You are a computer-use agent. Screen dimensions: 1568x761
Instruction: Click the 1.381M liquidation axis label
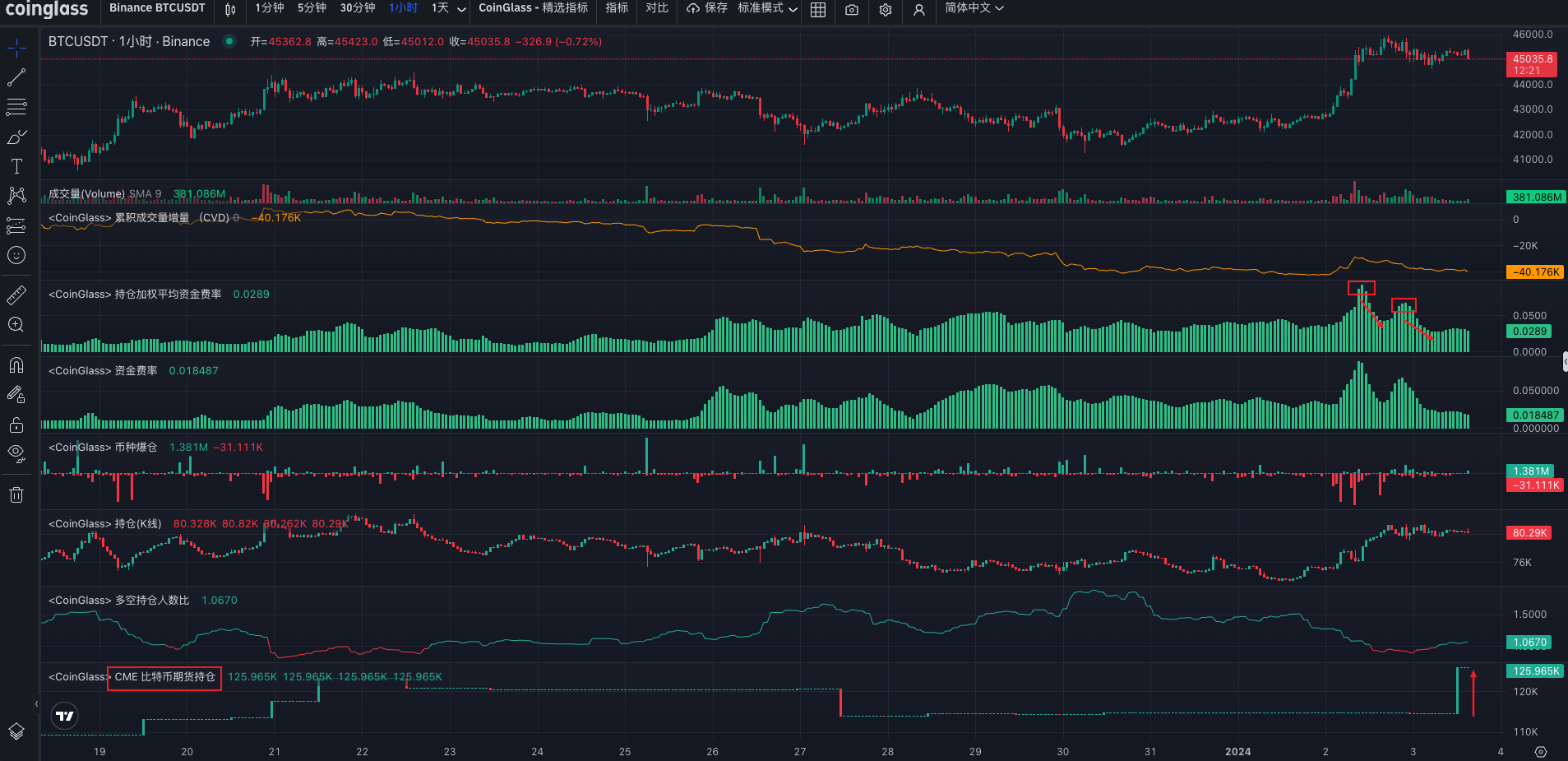(1531, 471)
